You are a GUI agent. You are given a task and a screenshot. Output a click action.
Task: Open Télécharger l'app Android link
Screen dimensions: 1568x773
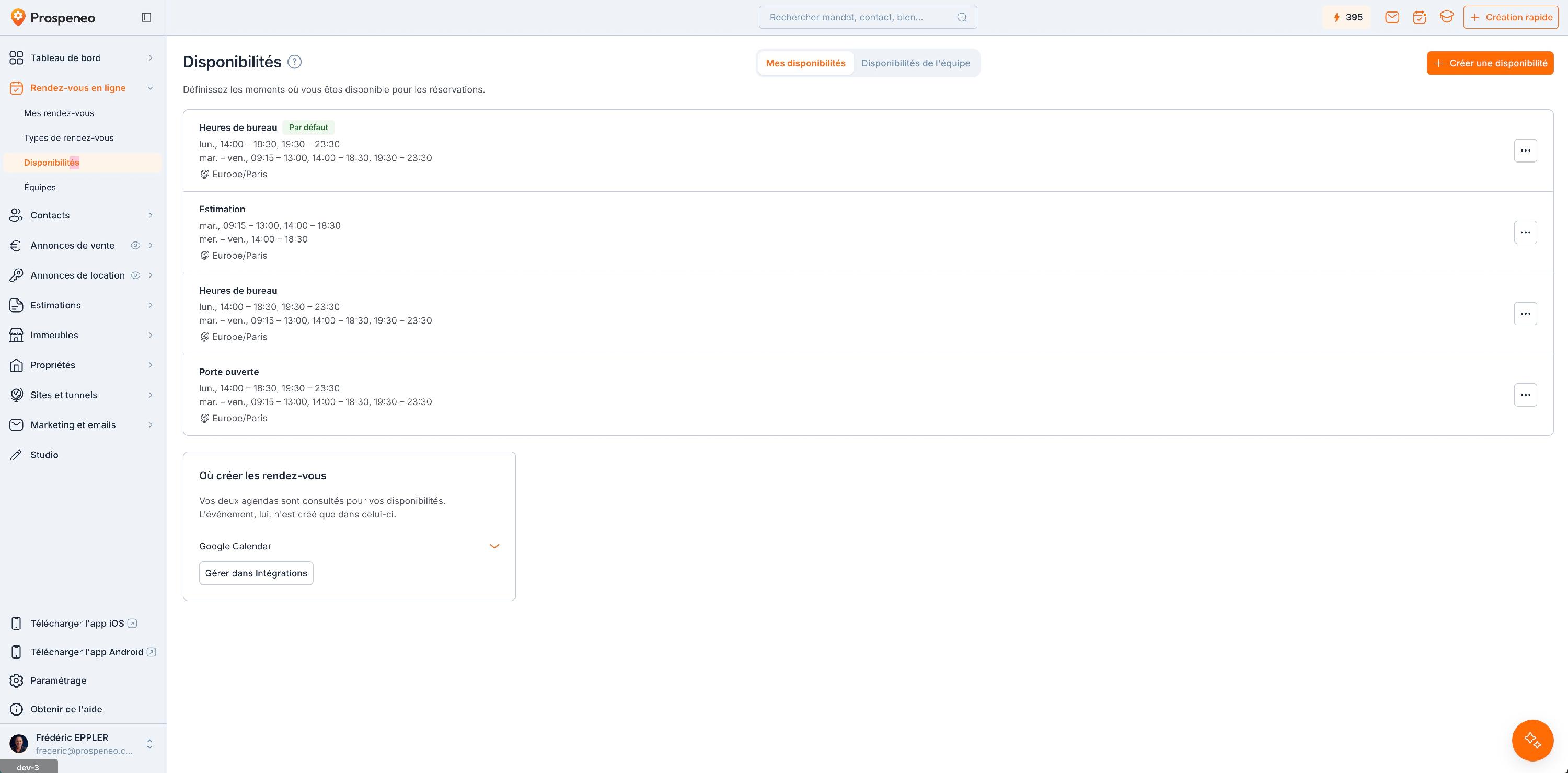point(84,652)
